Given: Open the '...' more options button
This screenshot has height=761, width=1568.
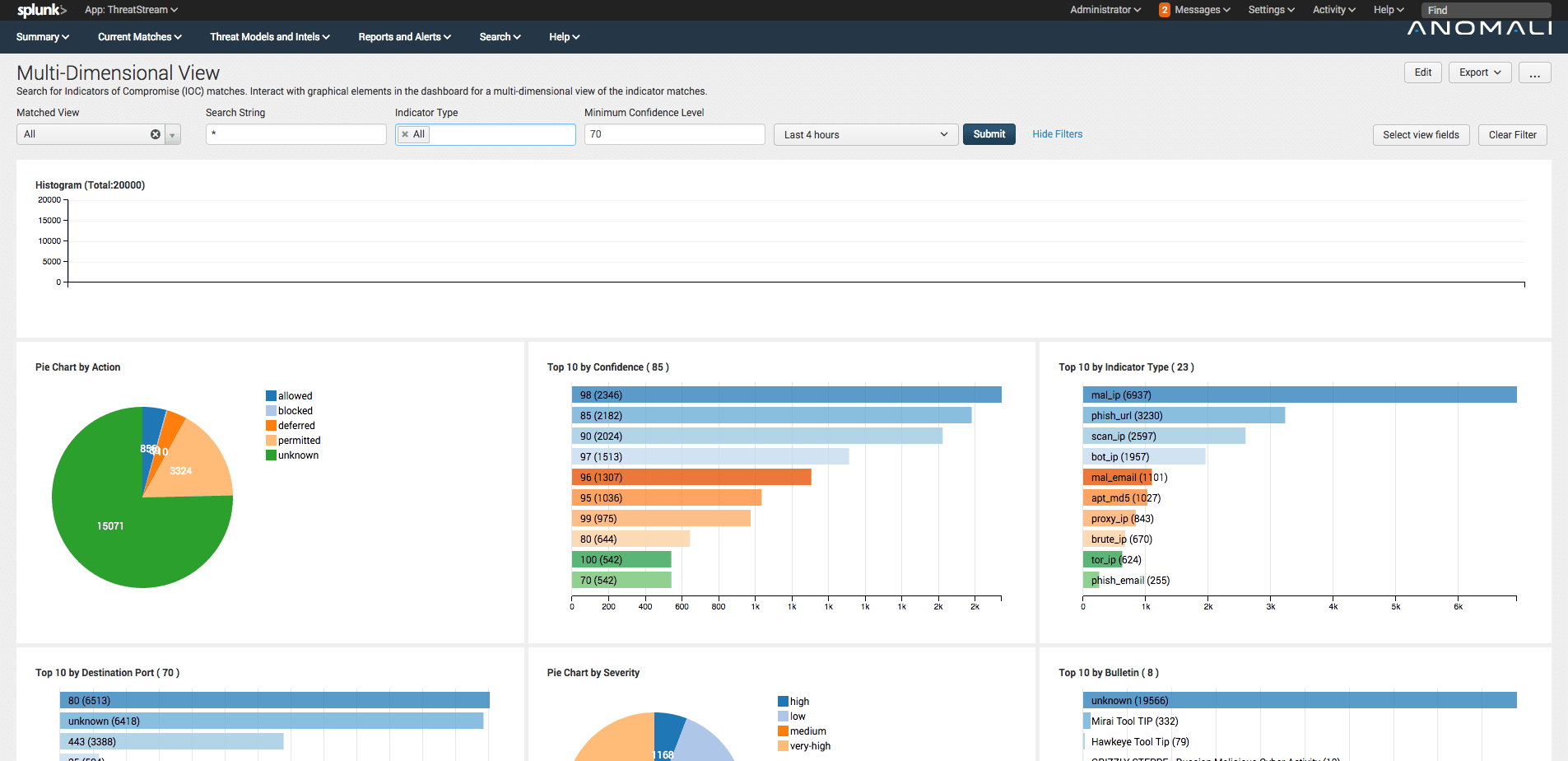Looking at the screenshot, I should pyautogui.click(x=1534, y=72).
